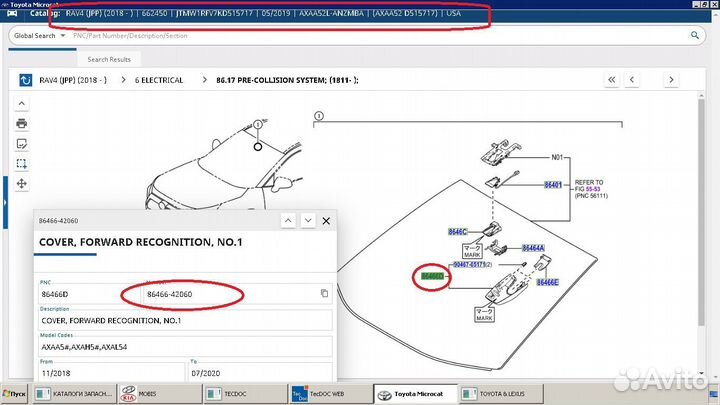Click the print diagram icon
Image resolution: width=720 pixels, height=405 pixels.
[x=21, y=123]
